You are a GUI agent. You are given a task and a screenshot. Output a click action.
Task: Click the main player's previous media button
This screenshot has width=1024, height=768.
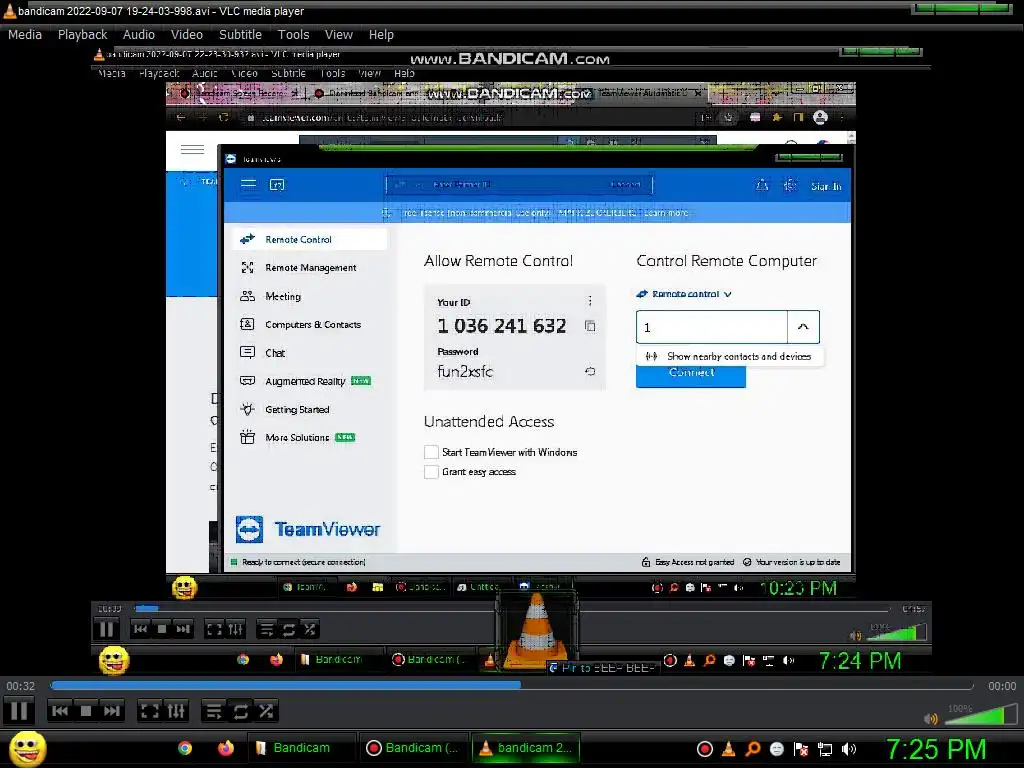click(59, 711)
